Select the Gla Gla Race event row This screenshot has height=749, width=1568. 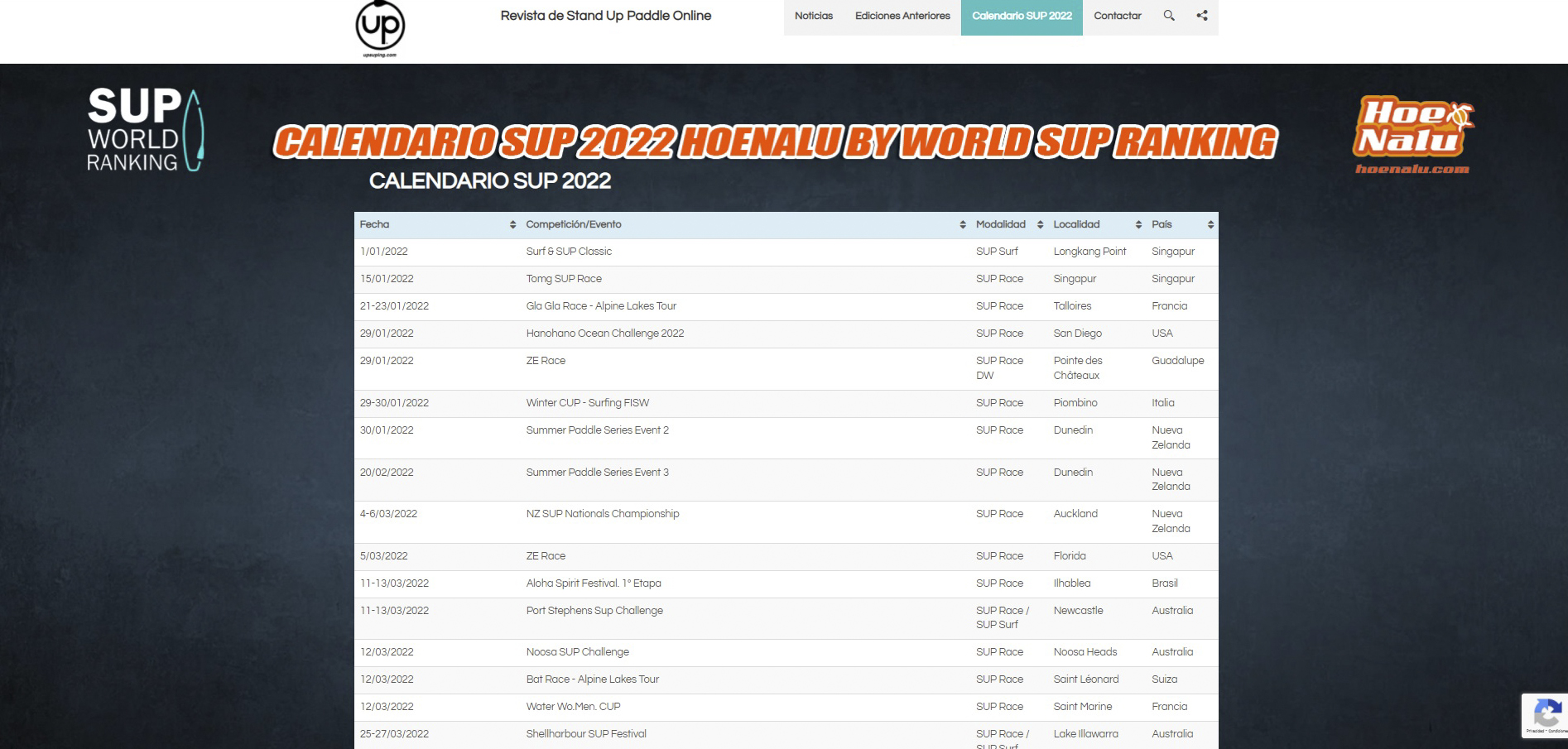[x=601, y=306]
